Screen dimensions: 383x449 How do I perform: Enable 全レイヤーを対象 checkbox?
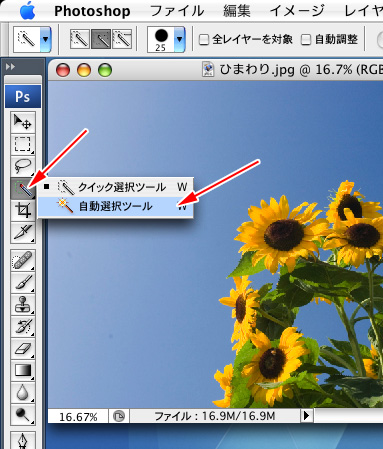click(x=204, y=40)
